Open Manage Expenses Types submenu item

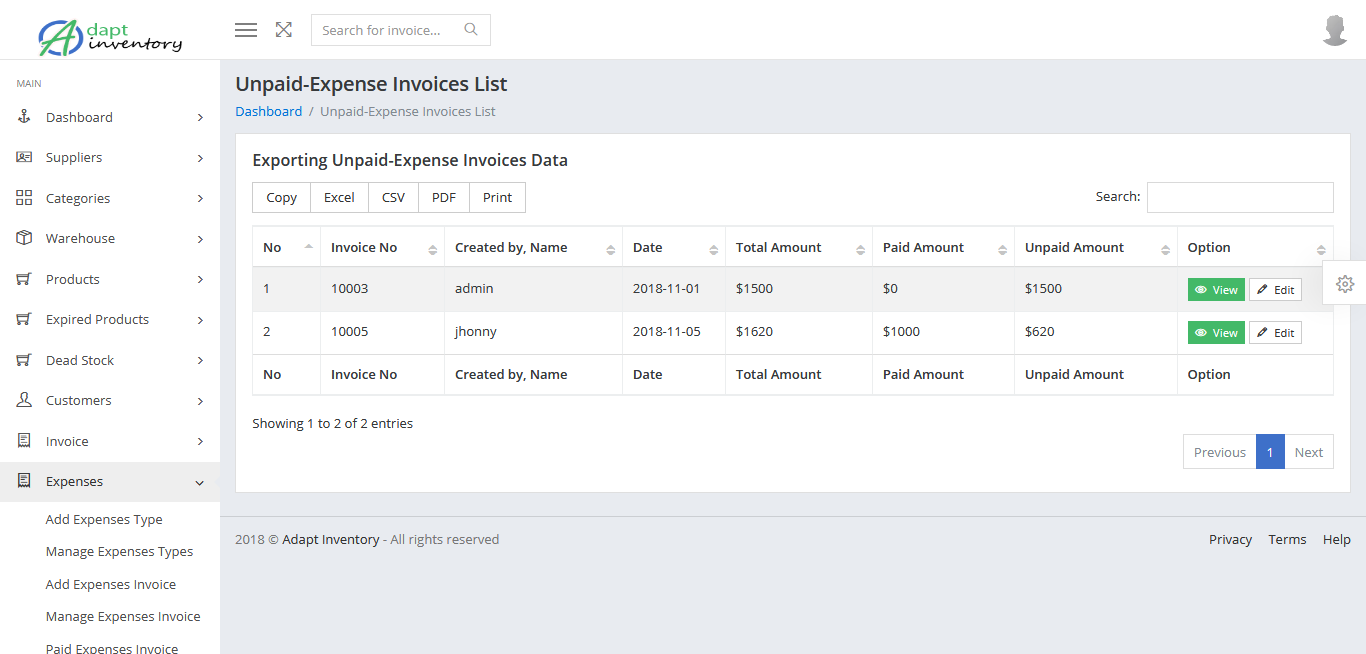pos(119,552)
